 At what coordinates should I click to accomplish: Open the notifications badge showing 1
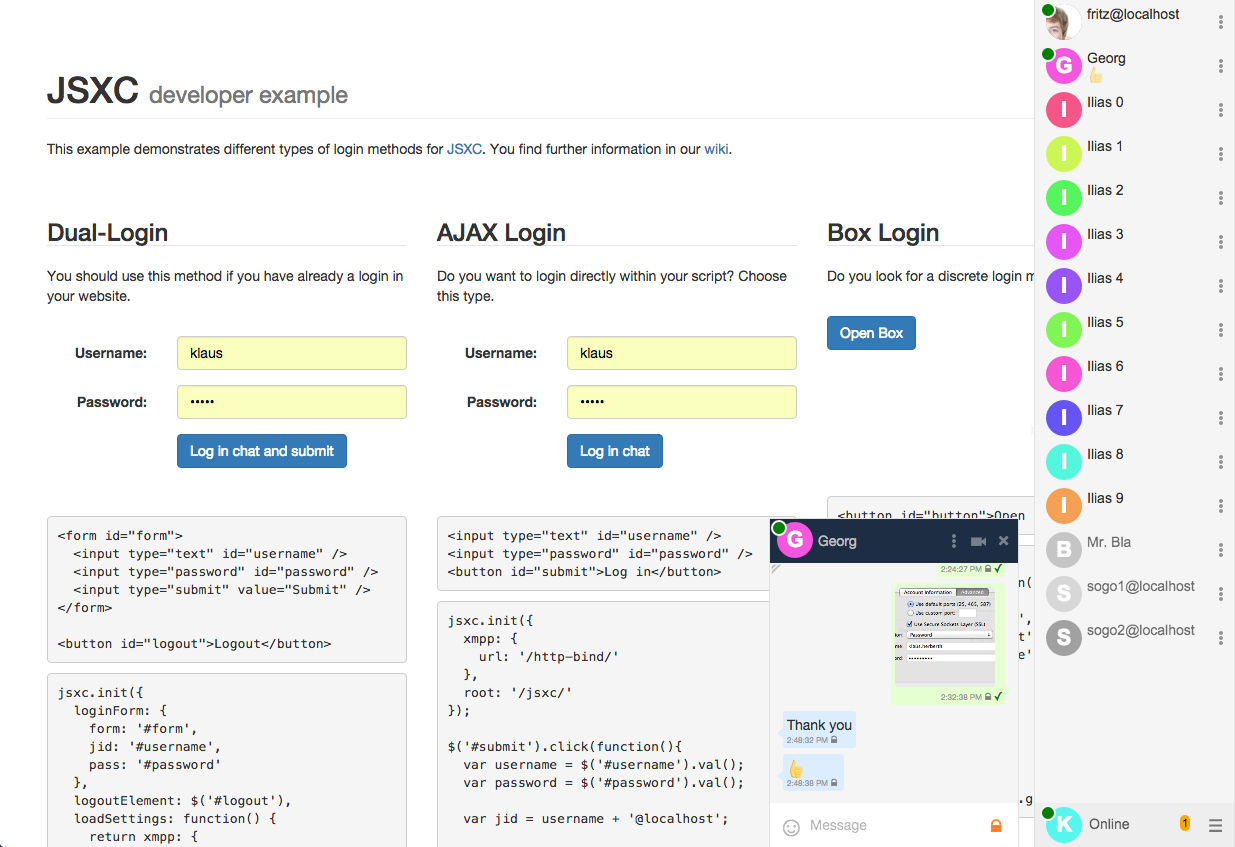1185,823
